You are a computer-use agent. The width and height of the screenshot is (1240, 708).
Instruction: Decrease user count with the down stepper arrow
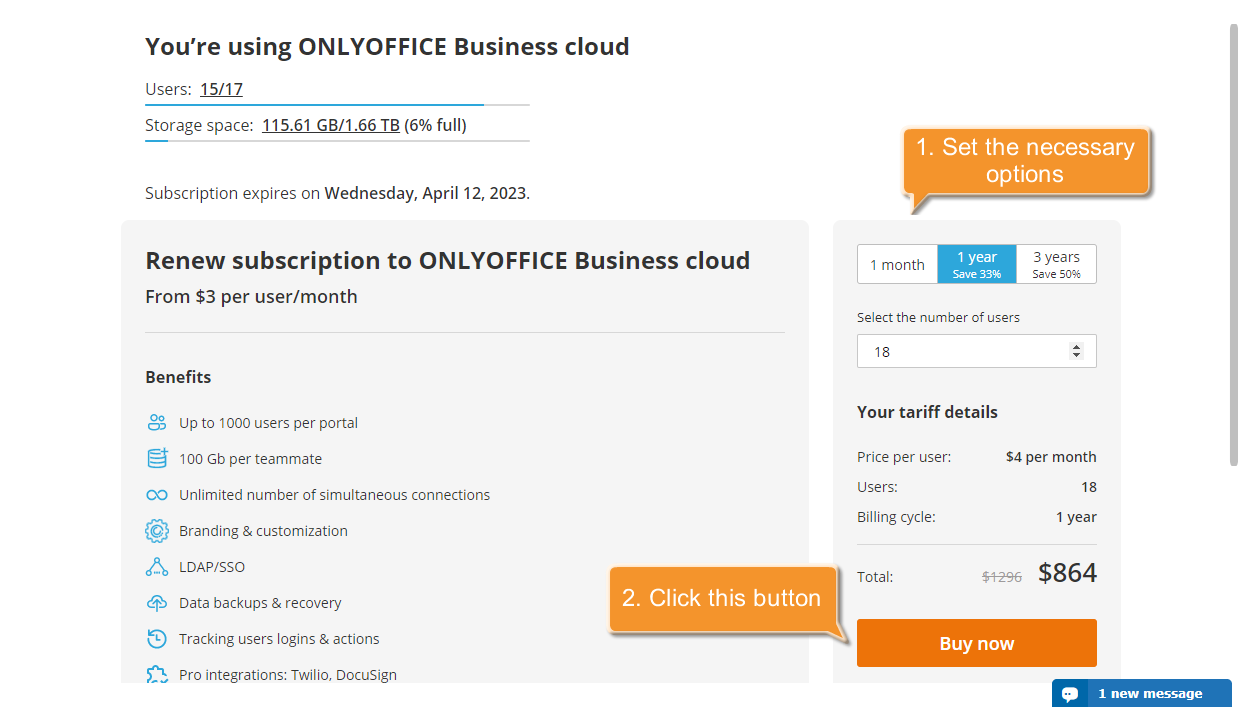(1077, 356)
